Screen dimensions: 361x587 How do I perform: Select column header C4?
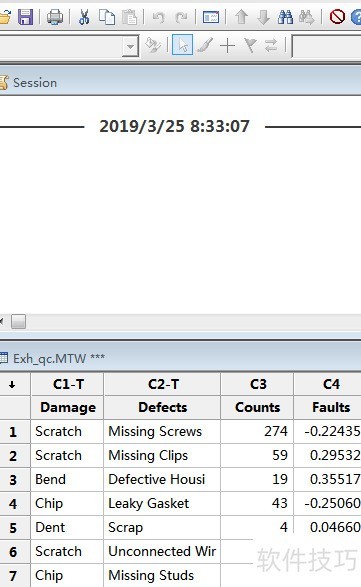pyautogui.click(x=328, y=384)
